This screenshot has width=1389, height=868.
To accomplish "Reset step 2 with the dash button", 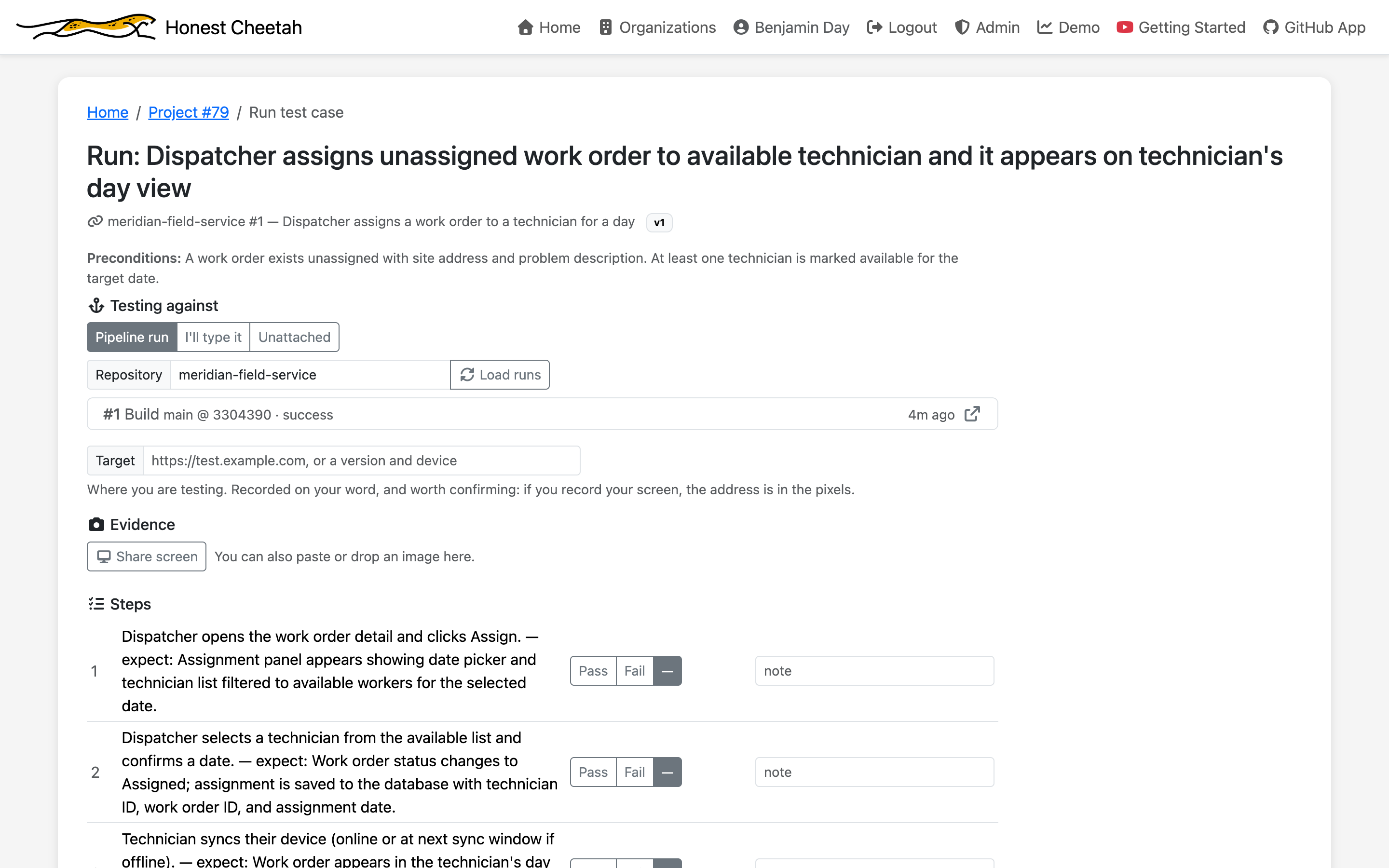I will coord(667,772).
